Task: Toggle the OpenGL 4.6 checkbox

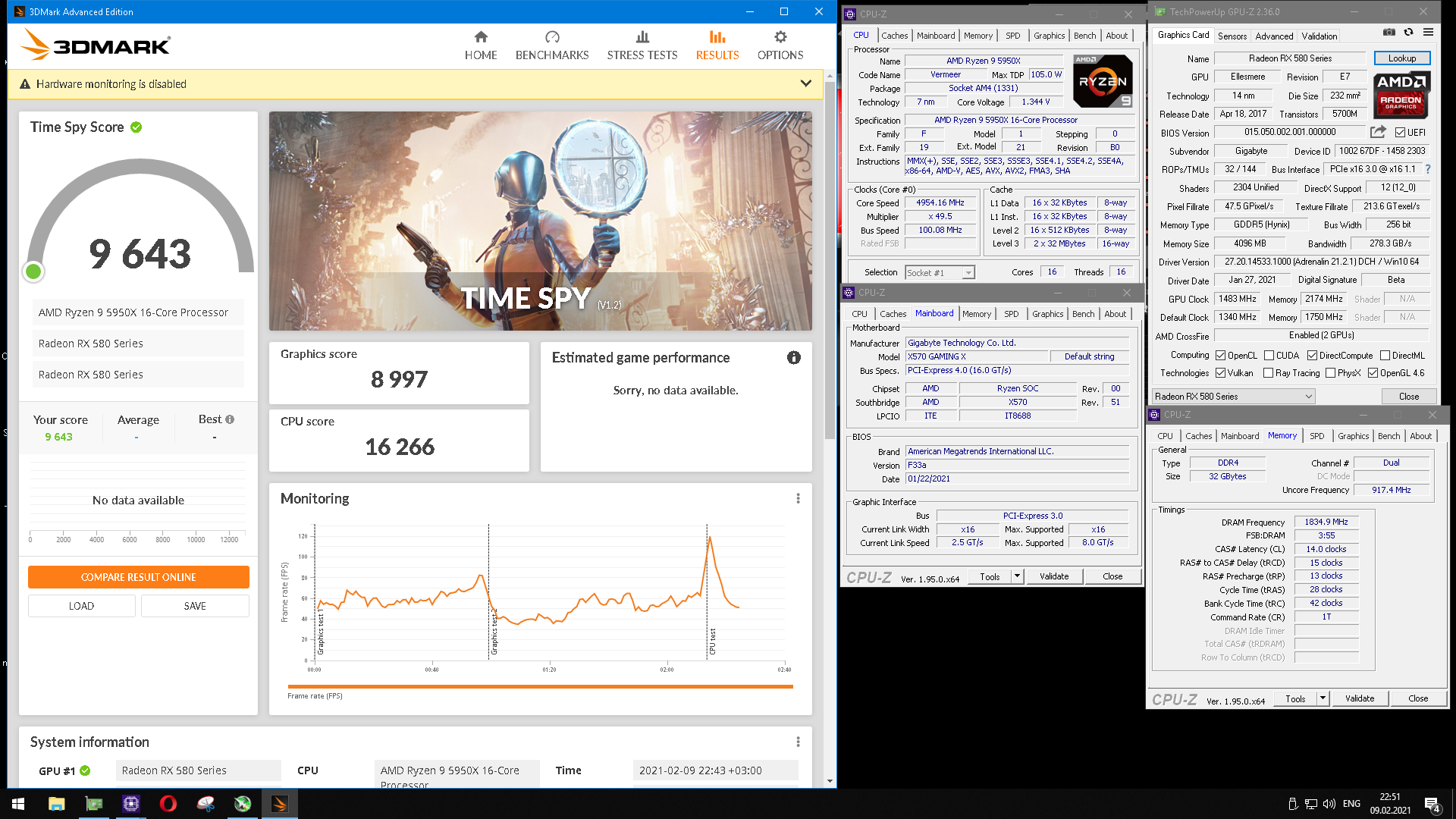Action: 1373,373
